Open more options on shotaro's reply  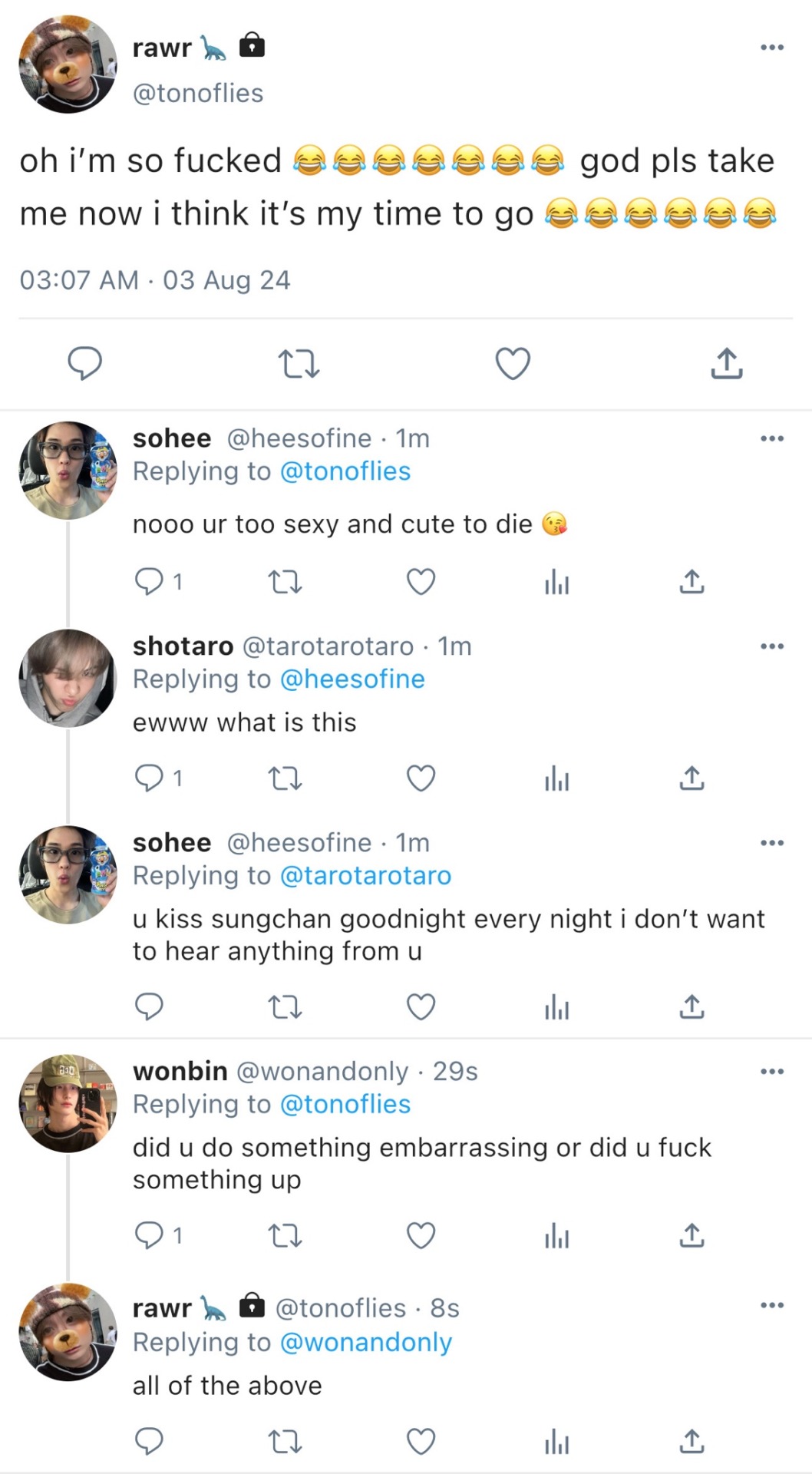(x=771, y=646)
